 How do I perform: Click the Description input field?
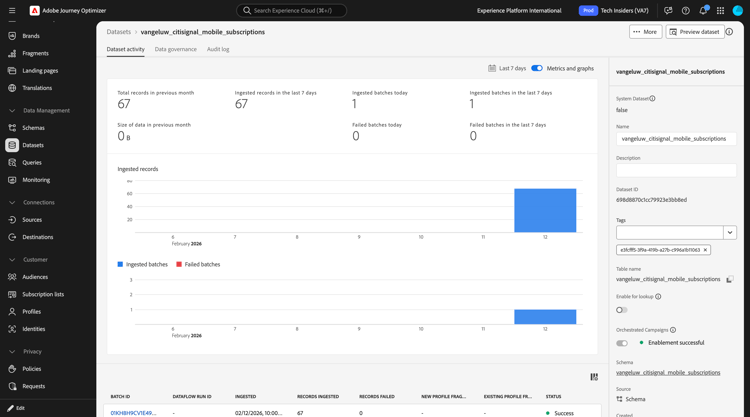pos(676,170)
